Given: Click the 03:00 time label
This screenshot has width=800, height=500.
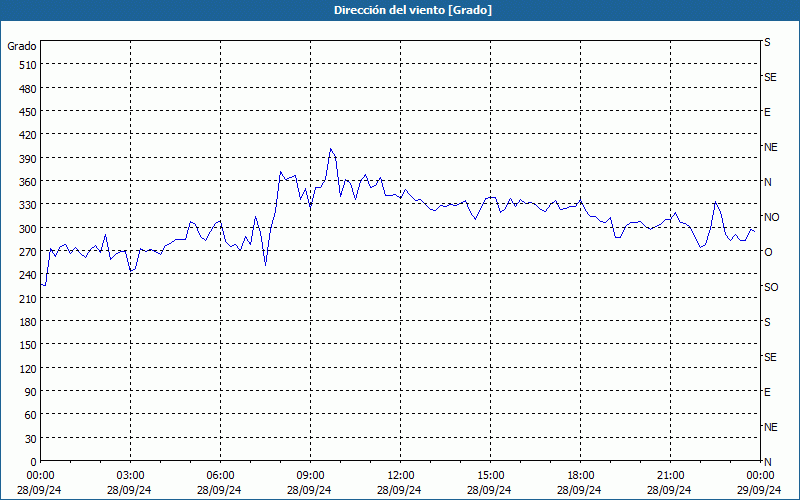Looking at the screenshot, I should (130, 476).
